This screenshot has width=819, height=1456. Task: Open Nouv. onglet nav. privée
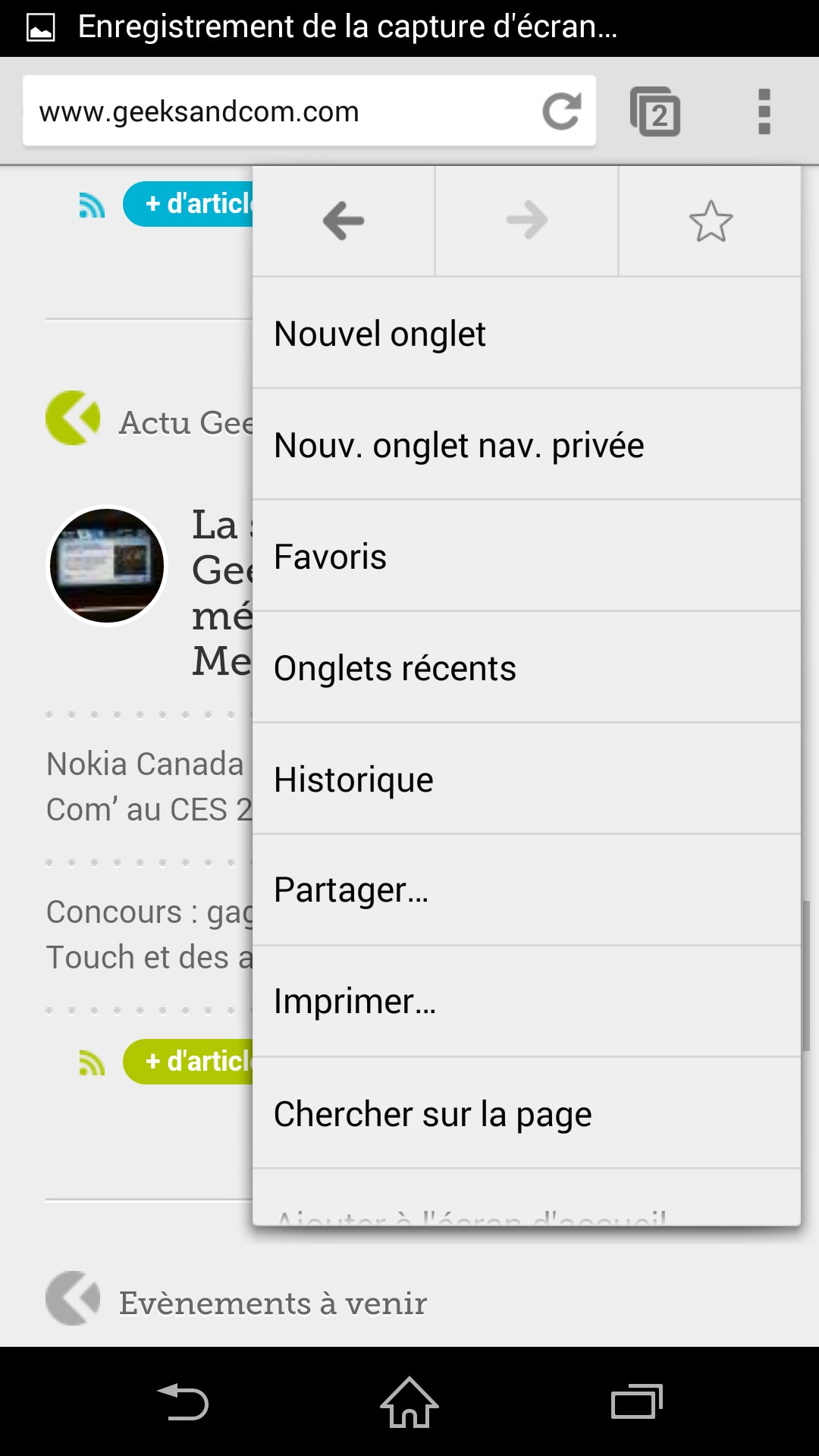click(x=526, y=445)
